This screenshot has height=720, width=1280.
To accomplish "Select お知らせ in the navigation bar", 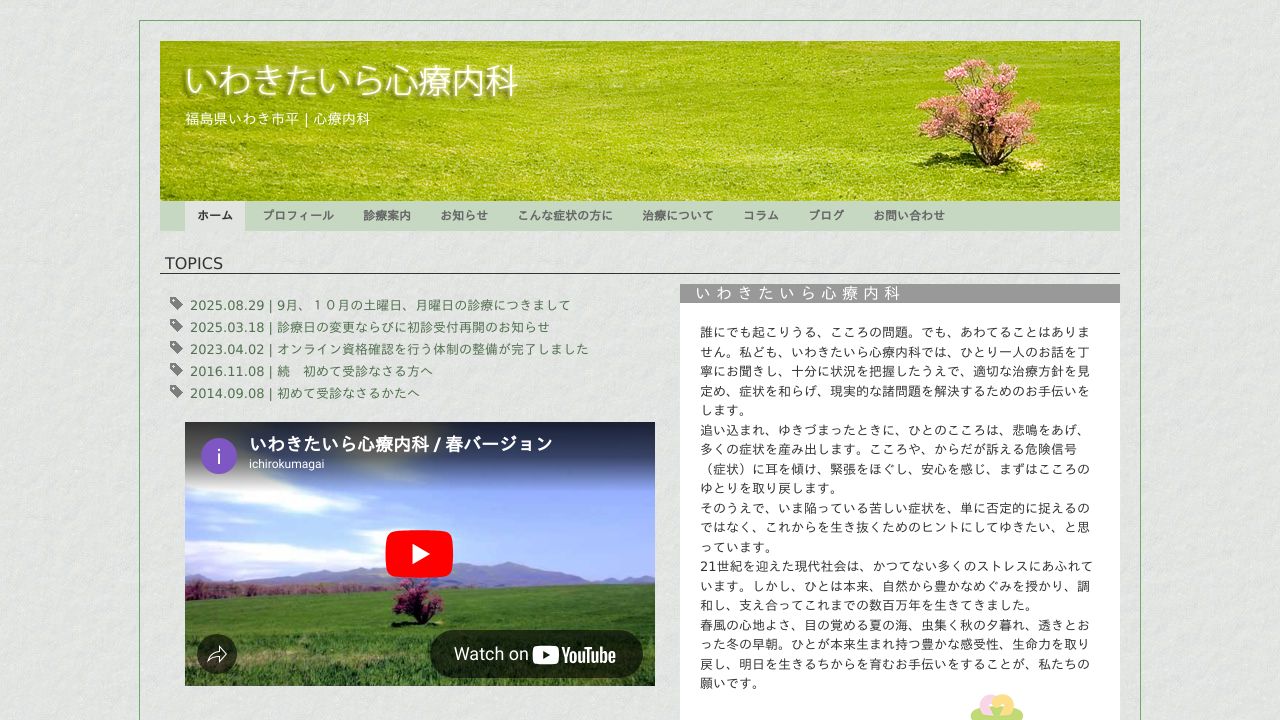I will pyautogui.click(x=465, y=215).
